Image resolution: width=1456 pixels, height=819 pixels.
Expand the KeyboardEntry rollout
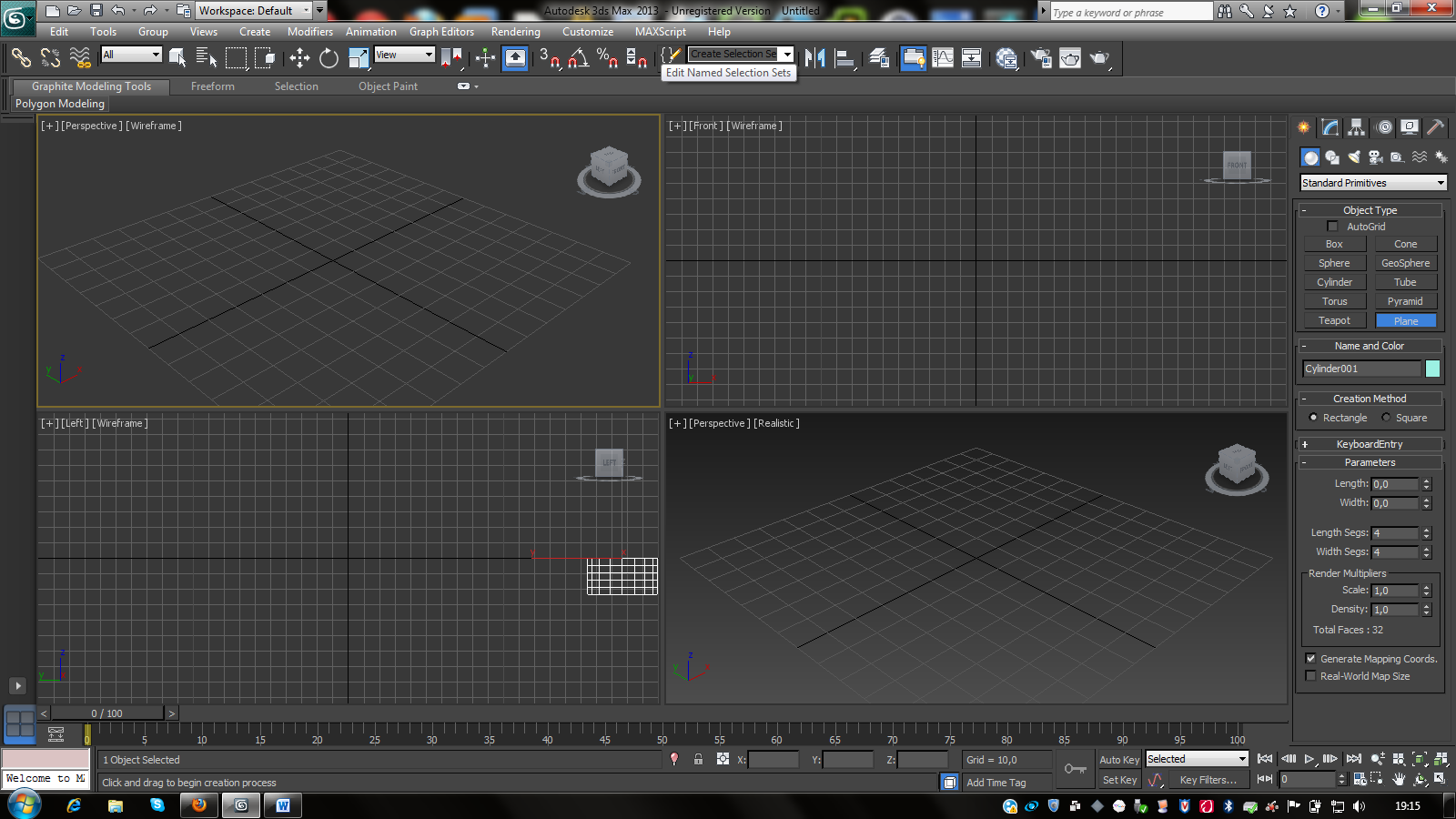tap(1370, 444)
